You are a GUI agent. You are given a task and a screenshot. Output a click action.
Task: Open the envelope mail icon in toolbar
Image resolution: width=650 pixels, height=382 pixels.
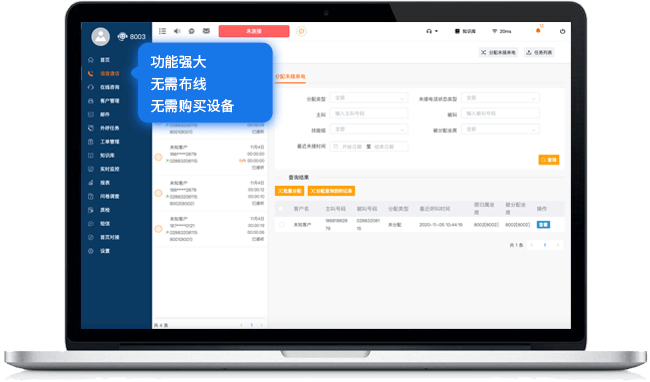(206, 31)
